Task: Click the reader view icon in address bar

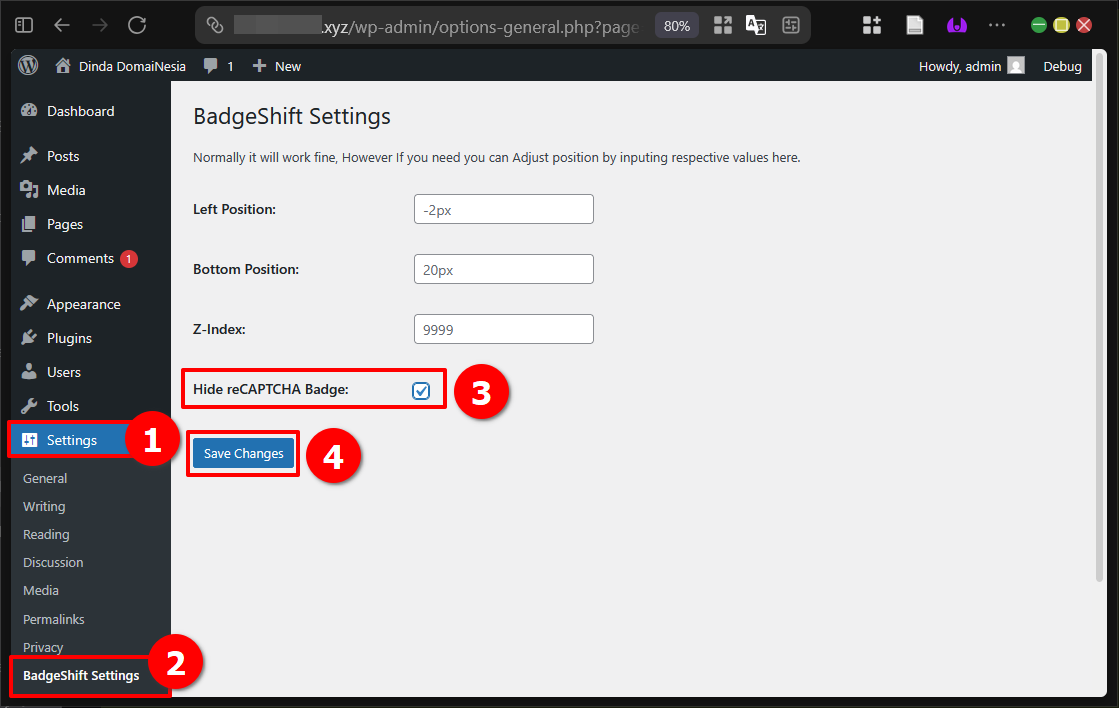Action: (x=791, y=26)
